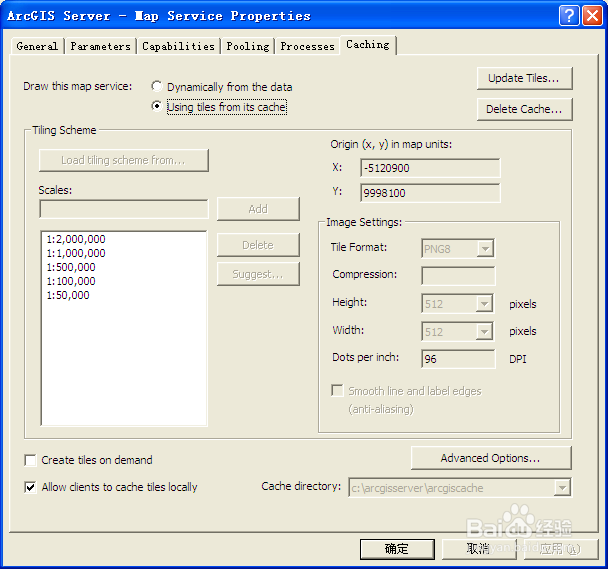The width and height of the screenshot is (608, 569).
Task: Click the Origin Y field
Action: 430,193
